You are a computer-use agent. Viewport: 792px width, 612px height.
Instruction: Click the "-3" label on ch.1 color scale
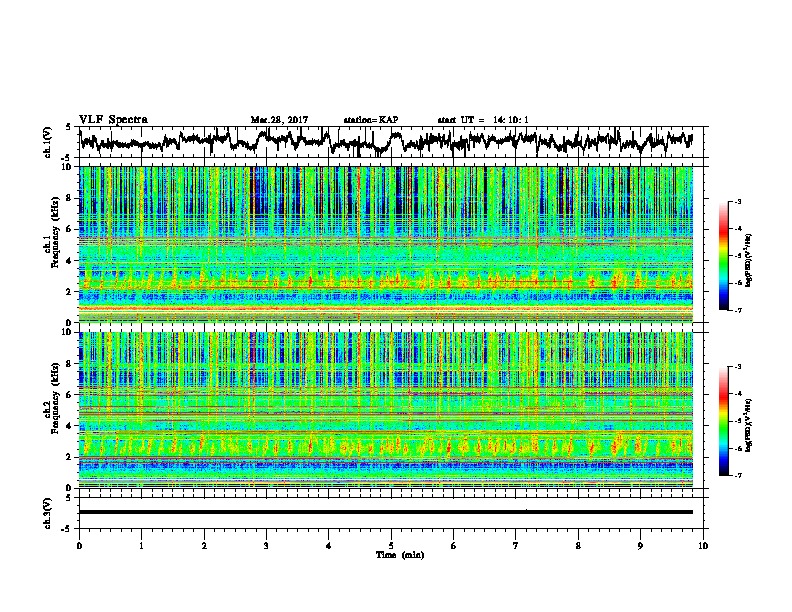click(x=737, y=202)
